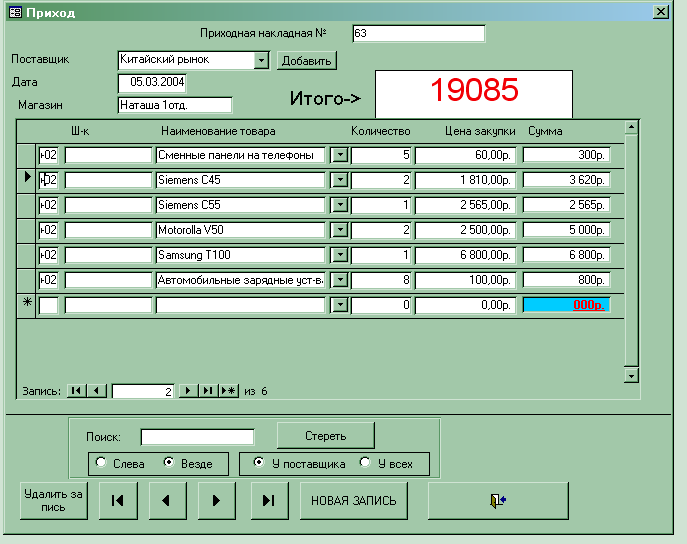Choose the У всех radio option

click(366, 463)
